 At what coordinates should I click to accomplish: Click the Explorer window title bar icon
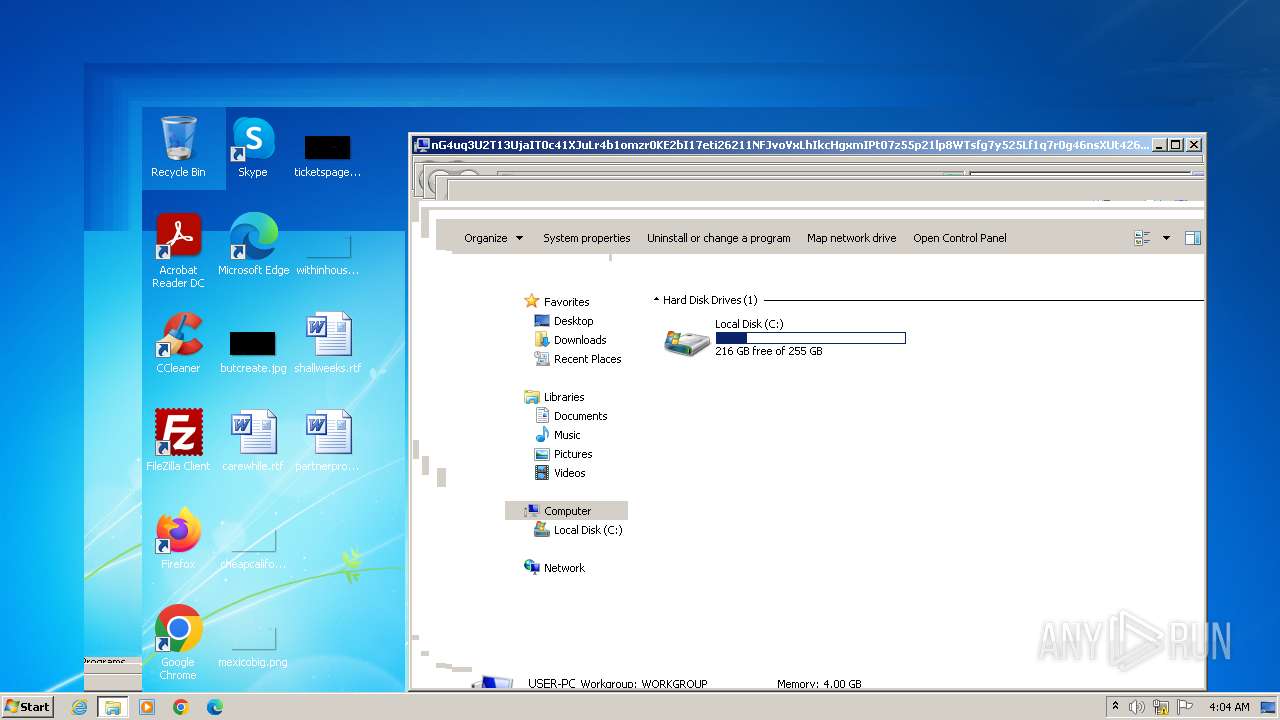coord(422,145)
